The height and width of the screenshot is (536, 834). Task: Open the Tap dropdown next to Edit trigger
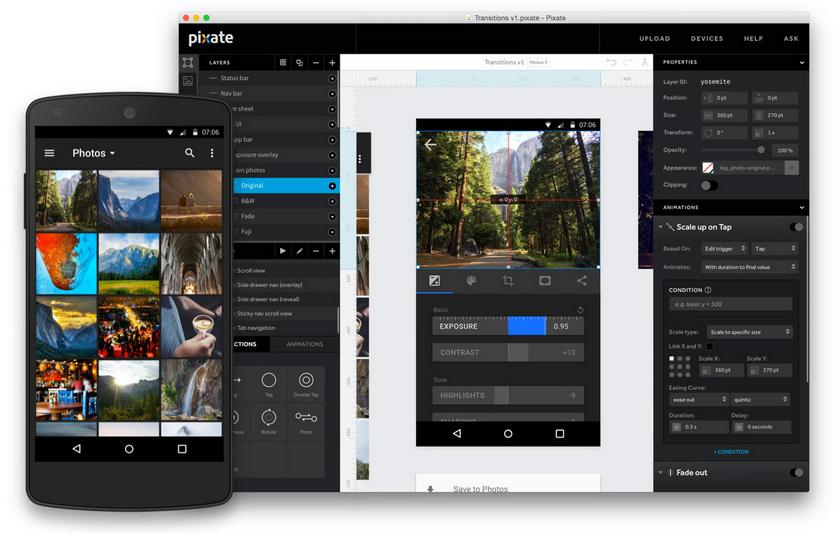[x=774, y=249]
